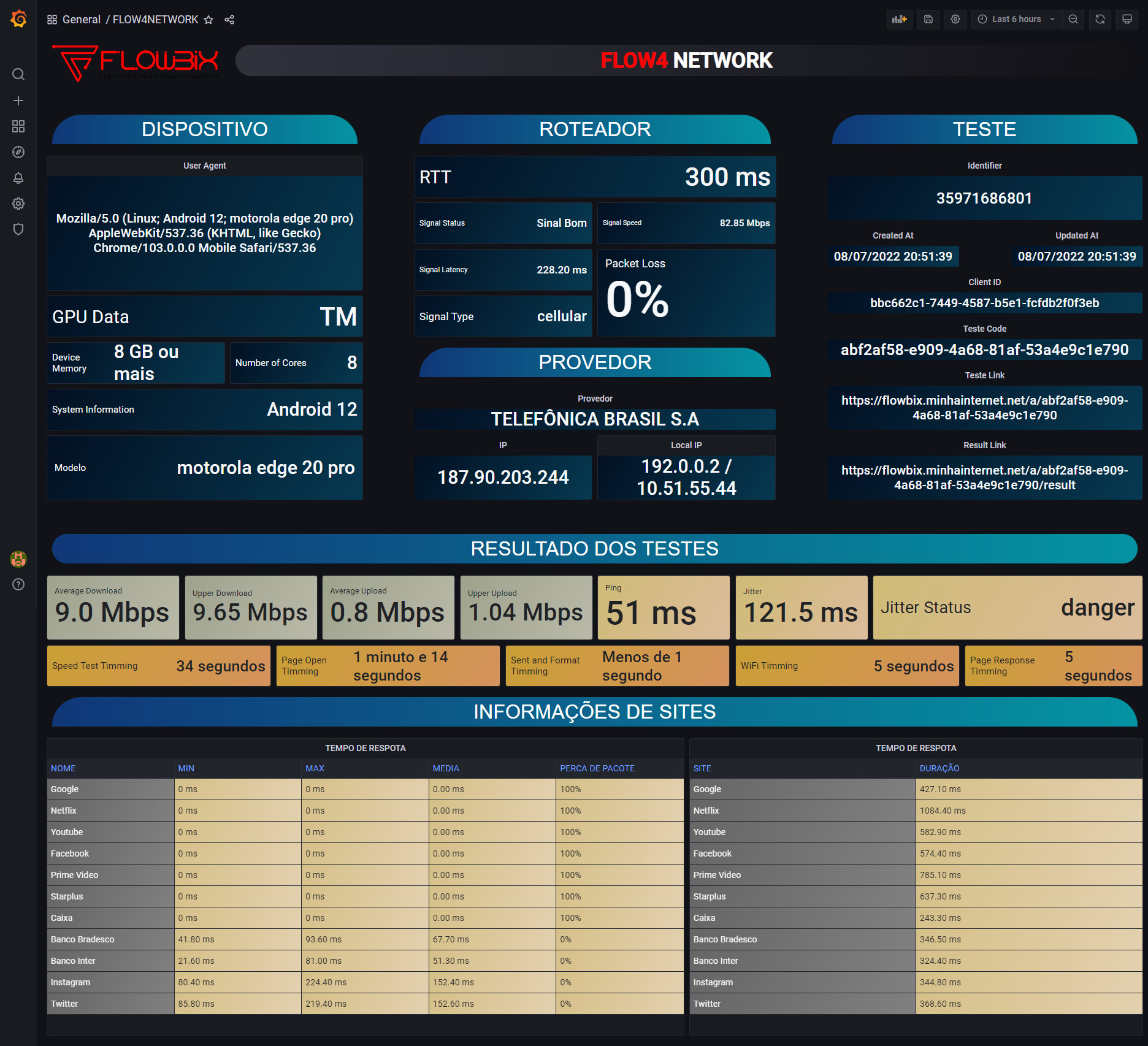
Task: Click right TEMPO DE RESPOTA table title
Action: (916, 748)
